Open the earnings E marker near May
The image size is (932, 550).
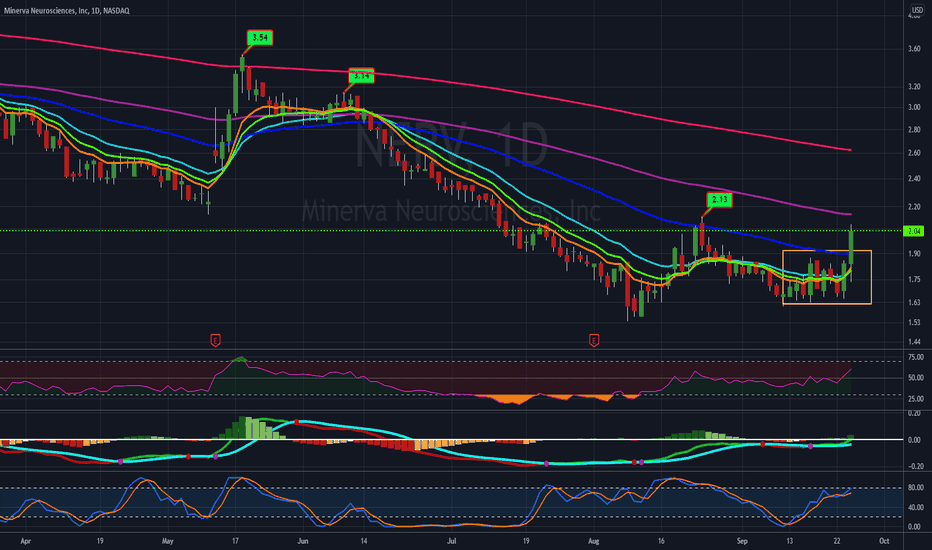tap(216, 341)
